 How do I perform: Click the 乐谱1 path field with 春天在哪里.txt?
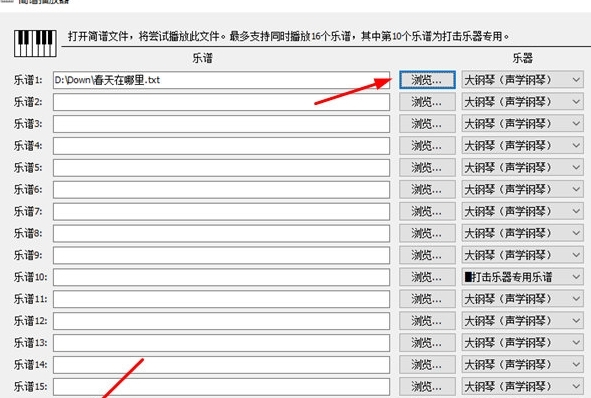coord(221,80)
